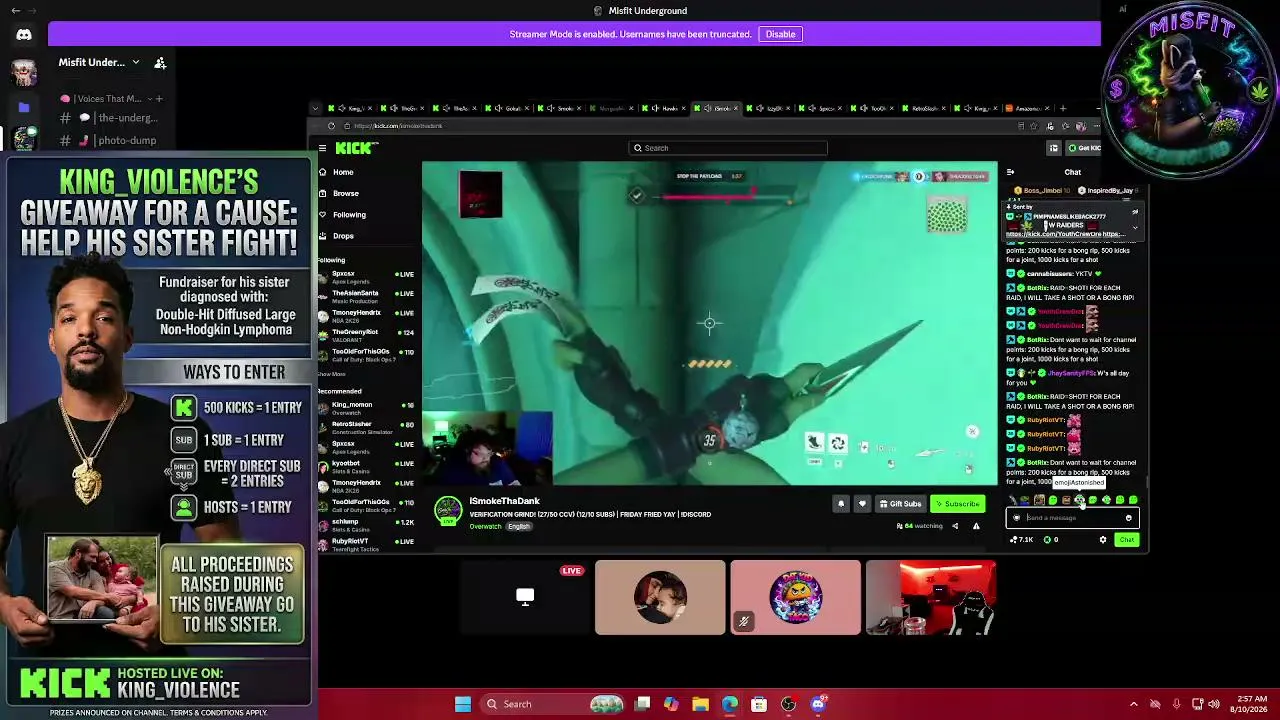Send message with the Chat button
Screen dimensions: 1280x720
tap(1127, 540)
